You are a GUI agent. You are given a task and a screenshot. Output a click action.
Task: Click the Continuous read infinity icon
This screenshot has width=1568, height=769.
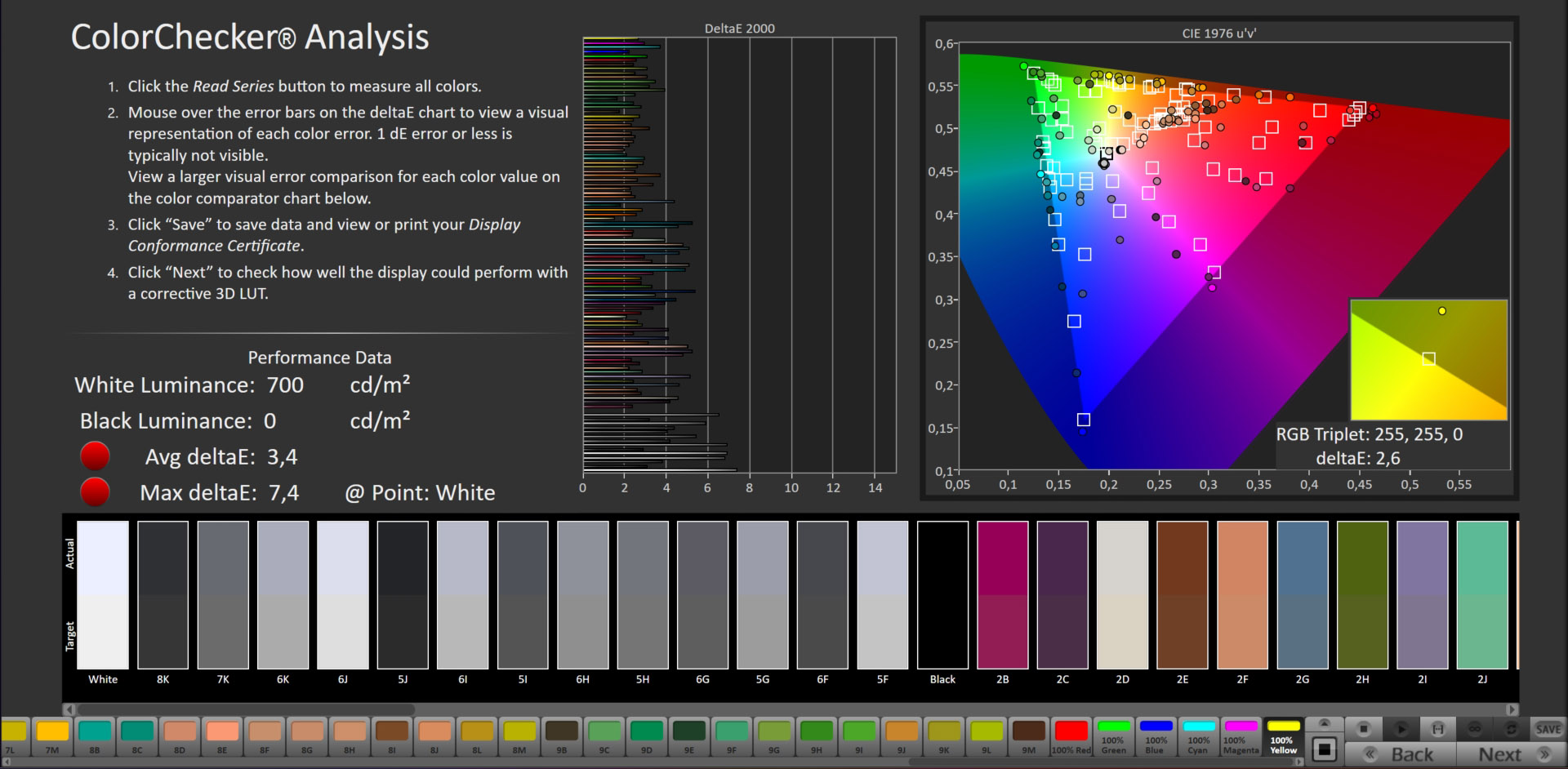[x=1475, y=728]
